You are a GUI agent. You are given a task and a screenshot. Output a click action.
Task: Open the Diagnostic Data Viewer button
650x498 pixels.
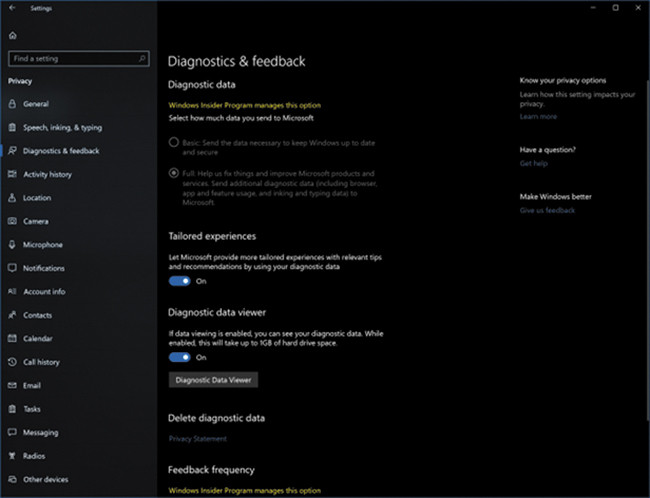[213, 380]
